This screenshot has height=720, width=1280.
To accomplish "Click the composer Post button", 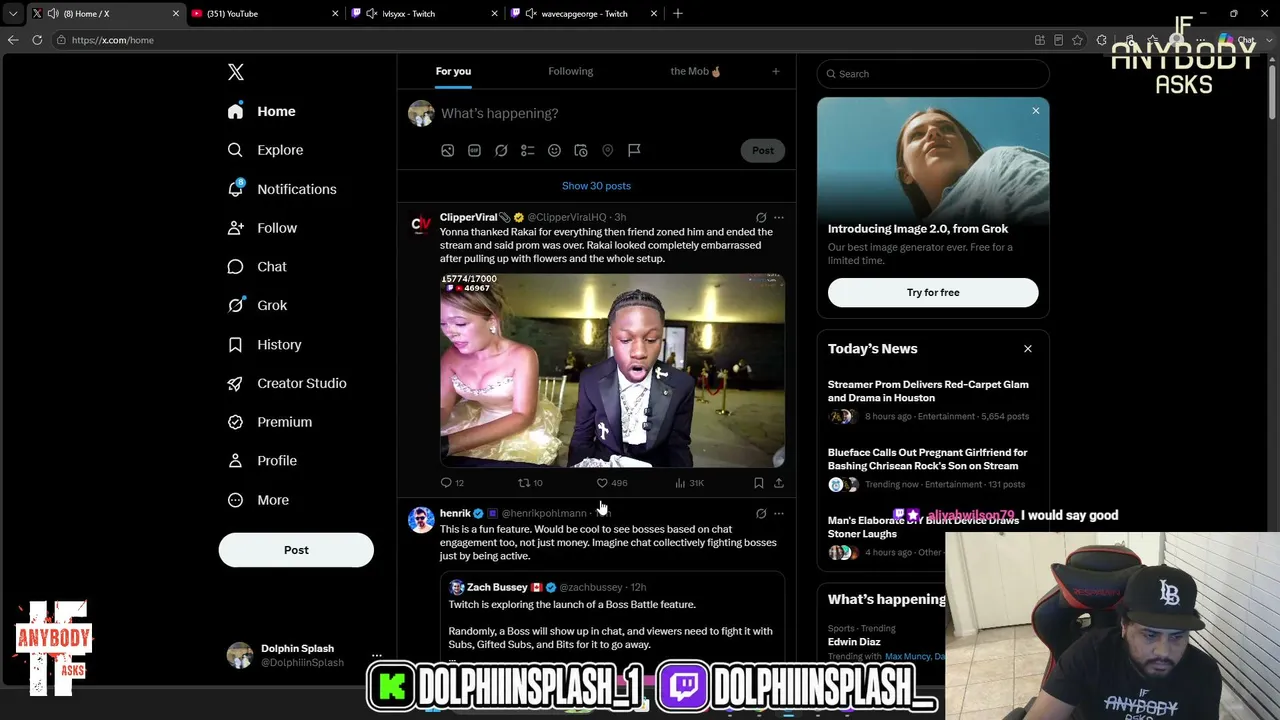I will (763, 150).
